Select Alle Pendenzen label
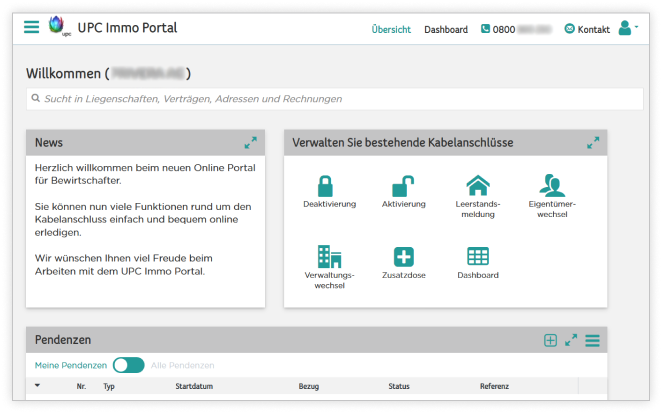 point(182,365)
